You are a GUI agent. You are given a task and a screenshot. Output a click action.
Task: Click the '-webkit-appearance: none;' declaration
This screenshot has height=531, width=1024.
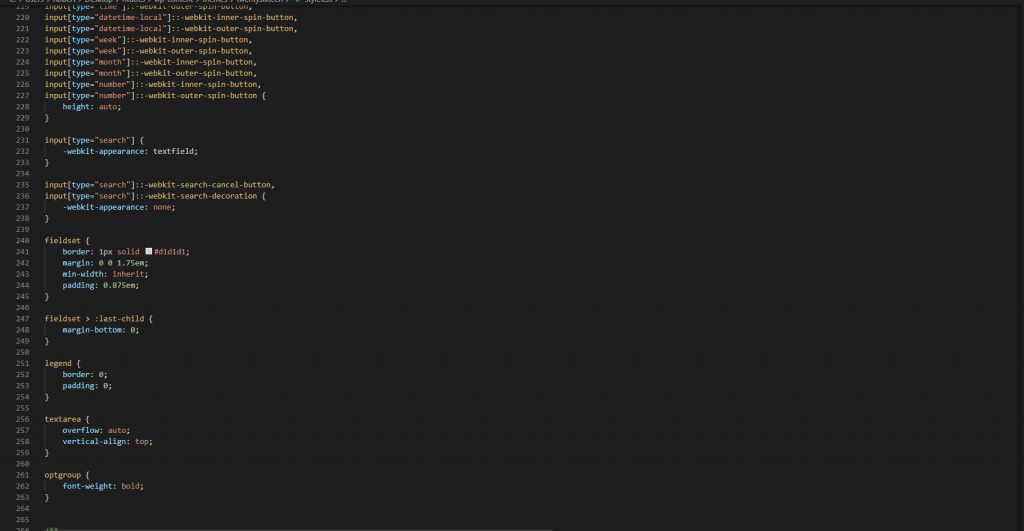point(119,207)
